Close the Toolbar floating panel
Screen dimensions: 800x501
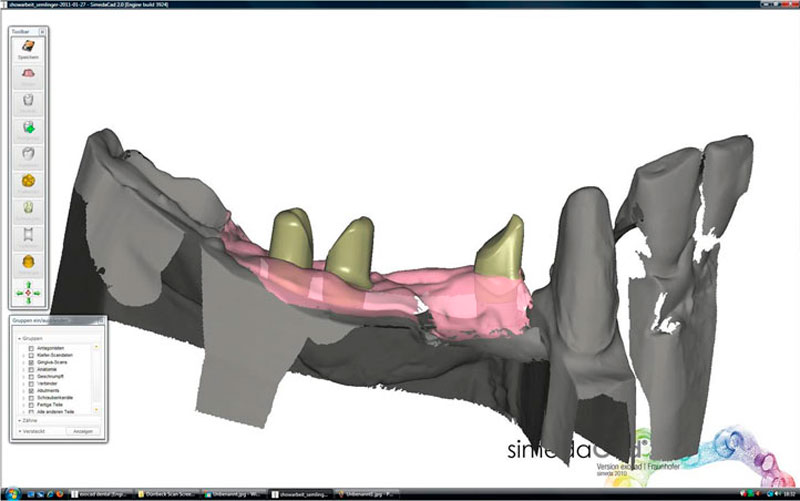point(43,32)
